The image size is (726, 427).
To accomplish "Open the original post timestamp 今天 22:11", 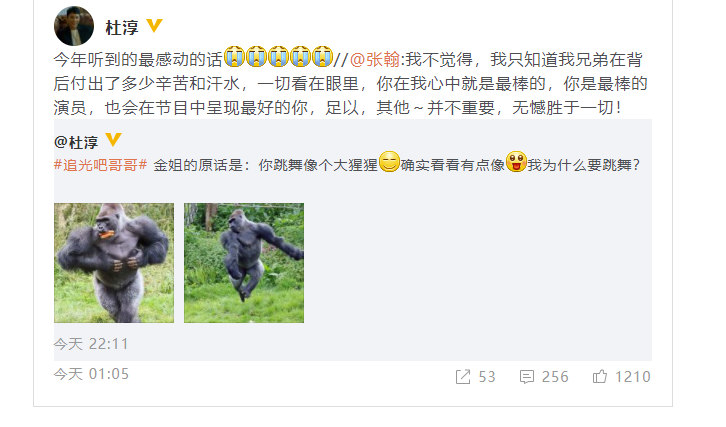I will click(x=91, y=344).
